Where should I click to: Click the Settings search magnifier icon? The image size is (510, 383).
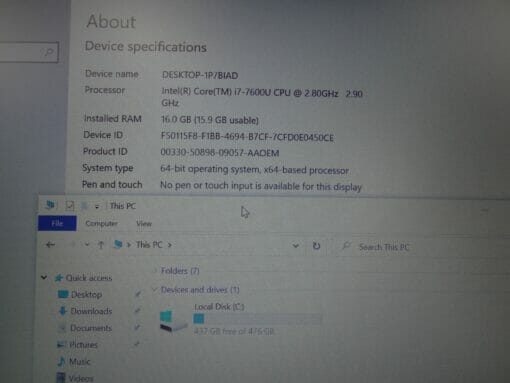click(x=49, y=52)
